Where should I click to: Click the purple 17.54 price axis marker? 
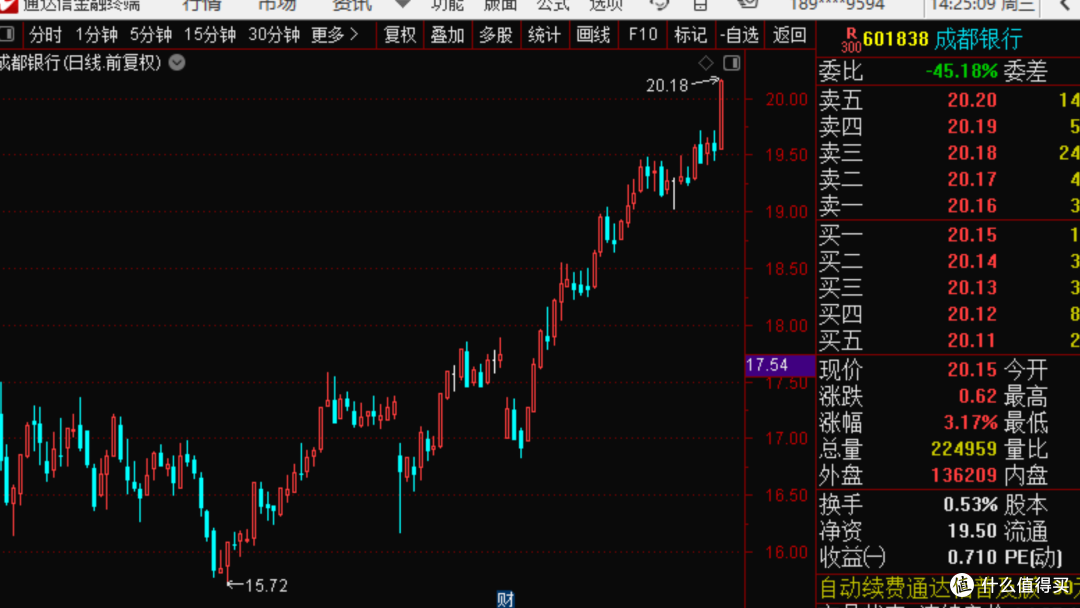780,366
